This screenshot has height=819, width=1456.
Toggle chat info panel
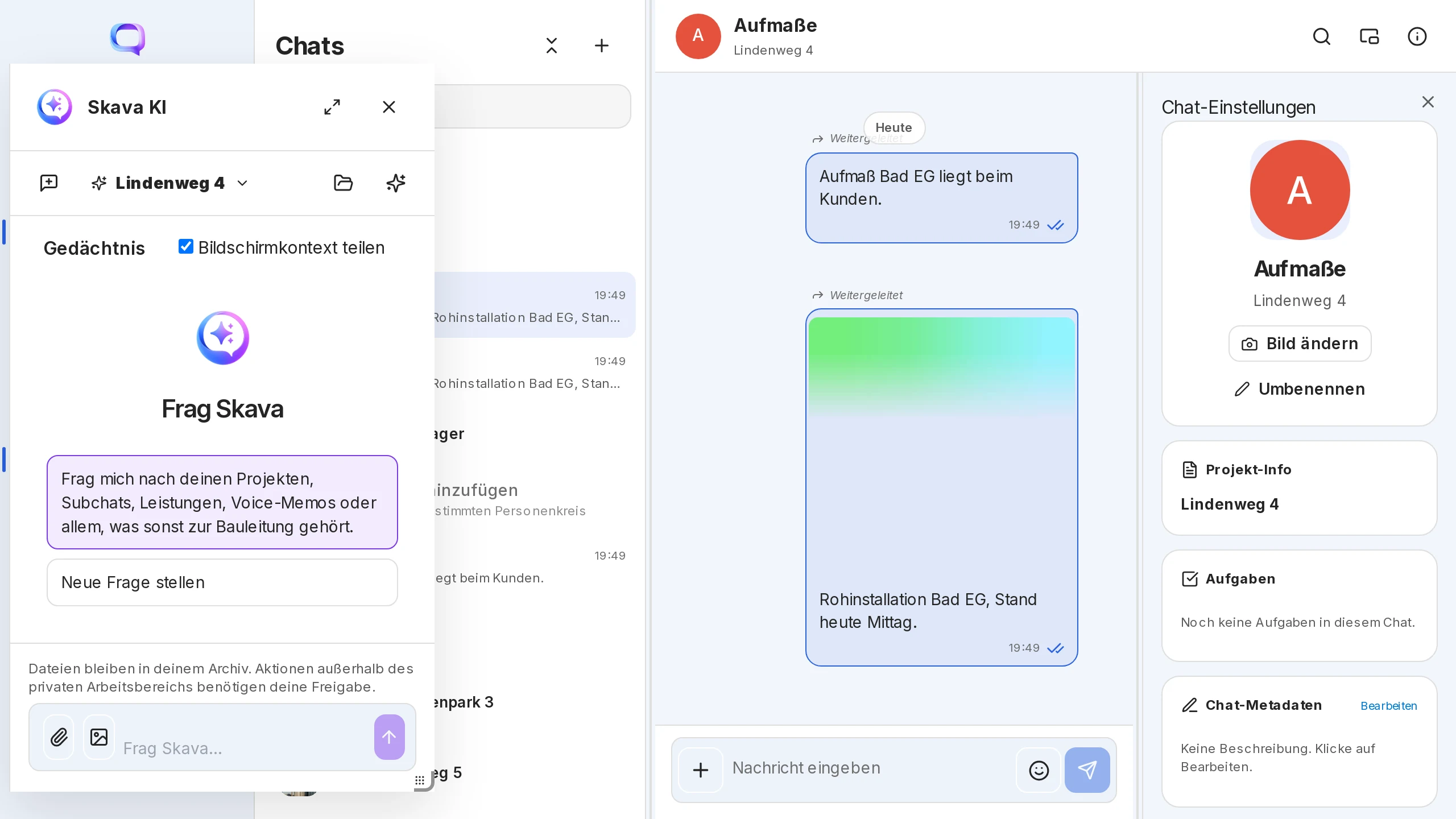[1417, 36]
